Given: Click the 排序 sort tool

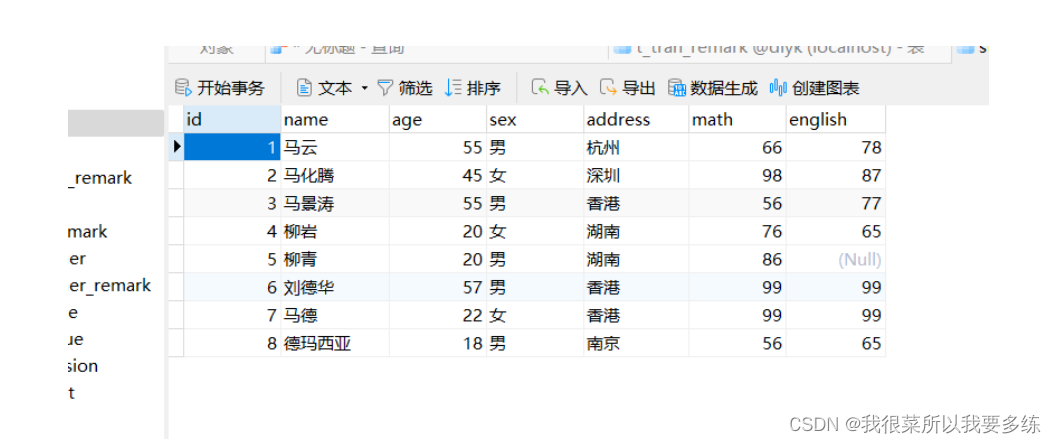Looking at the screenshot, I should pos(473,88).
